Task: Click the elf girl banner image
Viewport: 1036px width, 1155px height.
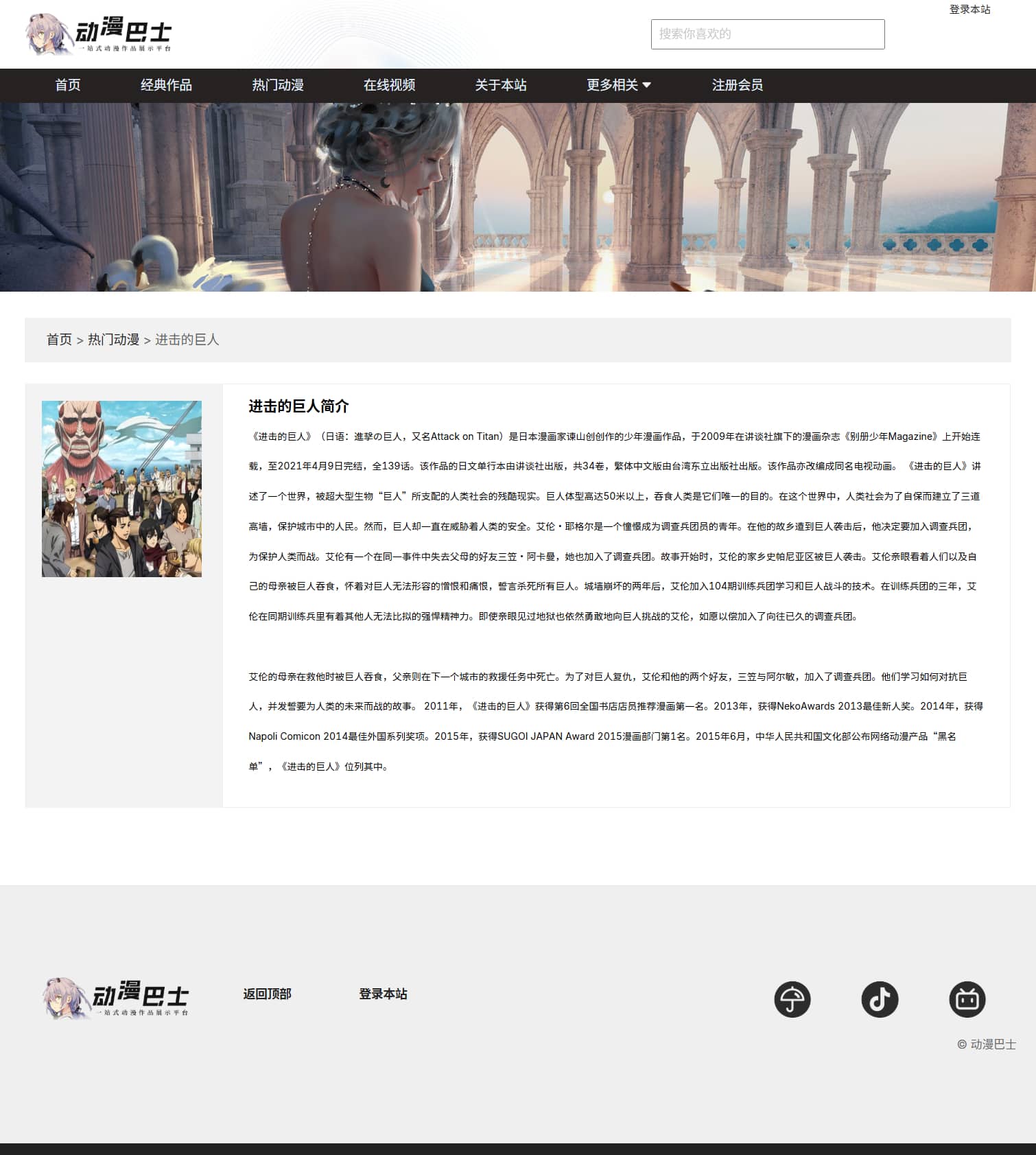Action: coord(518,197)
